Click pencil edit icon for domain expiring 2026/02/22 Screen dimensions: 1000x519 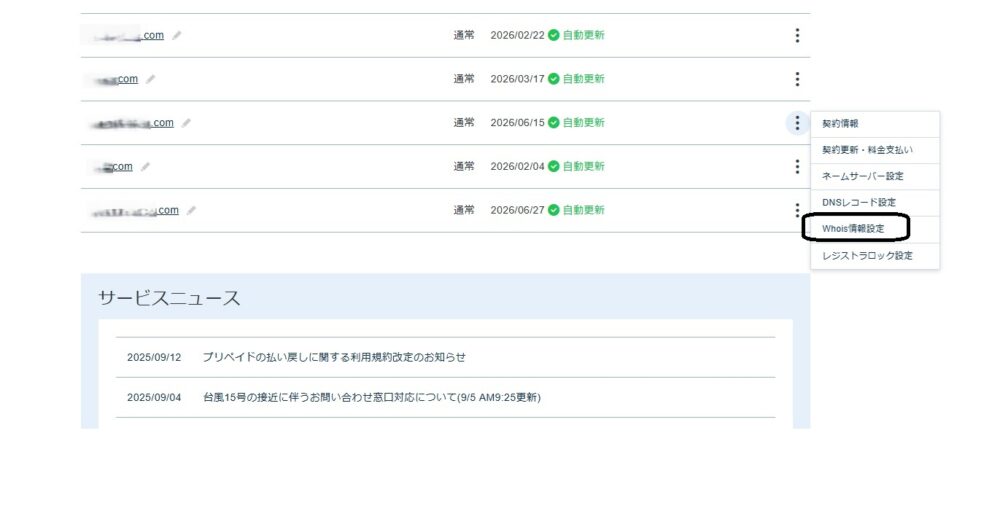point(177,35)
